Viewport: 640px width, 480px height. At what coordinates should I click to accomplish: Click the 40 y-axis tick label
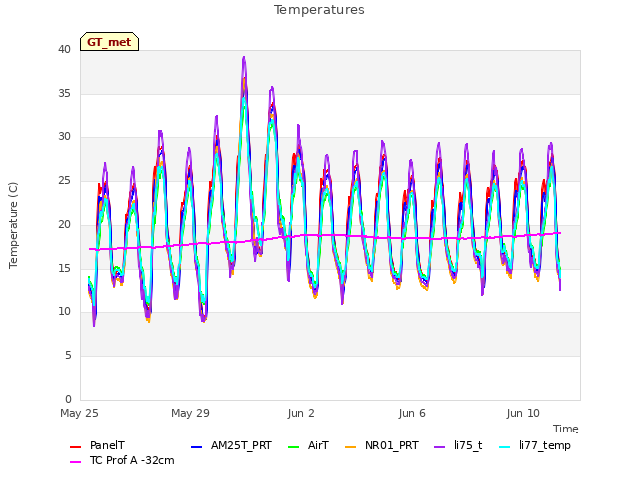tap(64, 49)
